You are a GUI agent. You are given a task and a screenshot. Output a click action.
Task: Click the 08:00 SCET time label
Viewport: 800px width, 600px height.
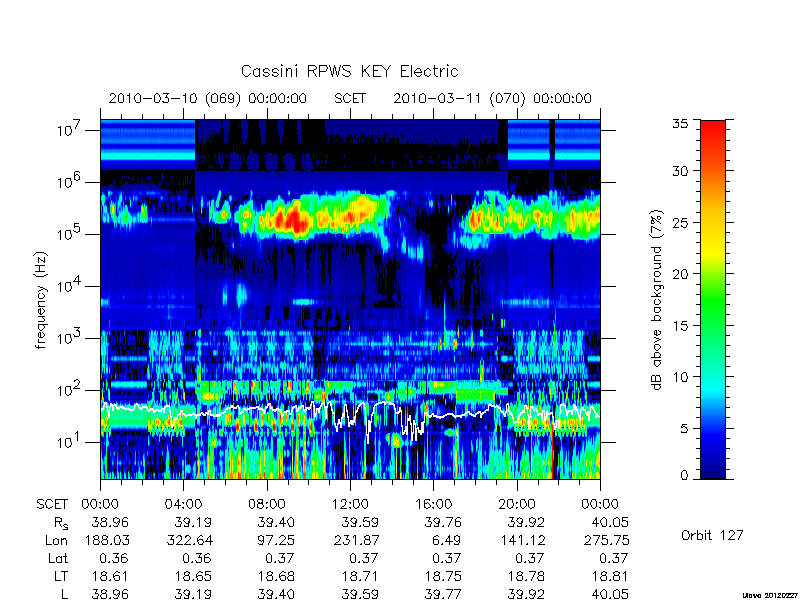point(267,505)
